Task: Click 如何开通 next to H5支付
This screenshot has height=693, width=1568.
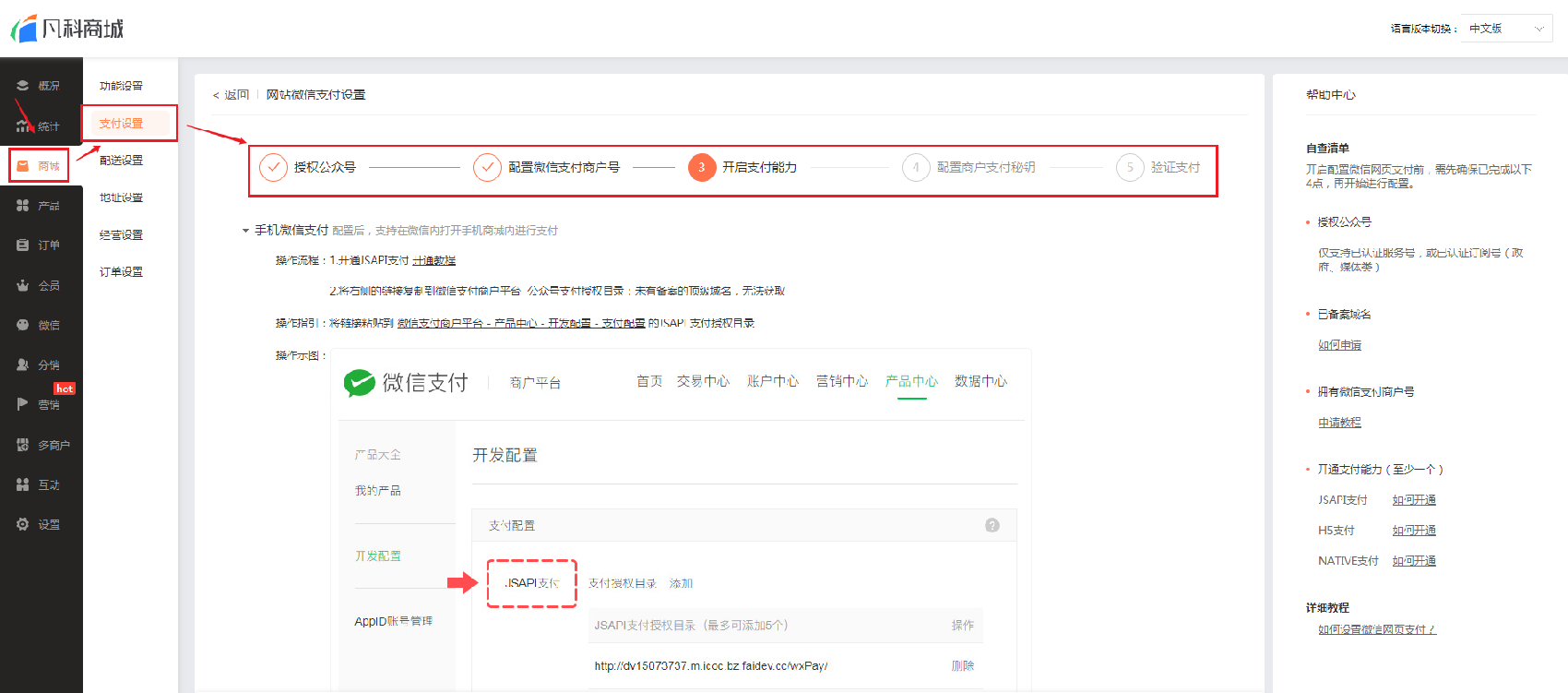Action: coord(1414,531)
